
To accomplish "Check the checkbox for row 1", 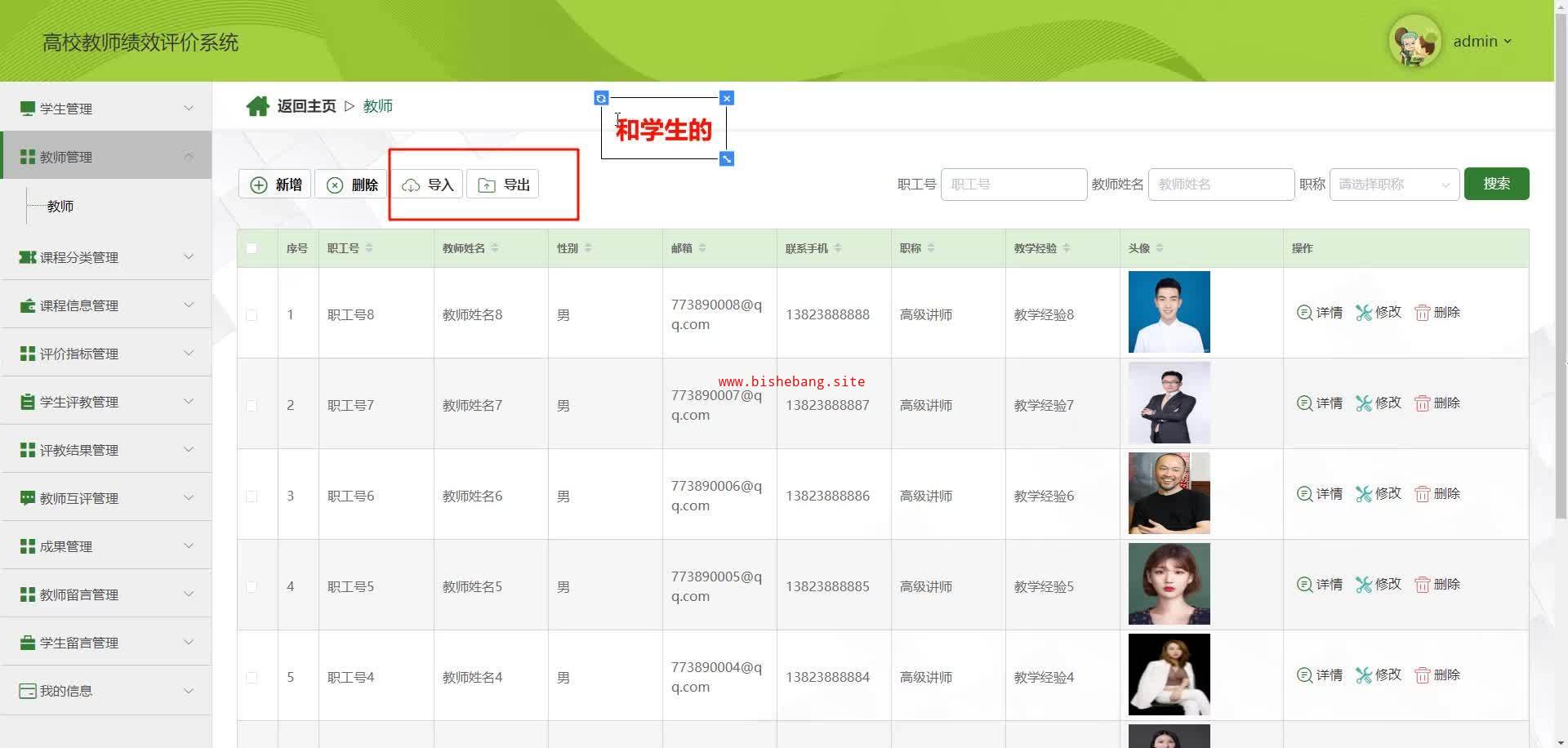I will tap(252, 315).
